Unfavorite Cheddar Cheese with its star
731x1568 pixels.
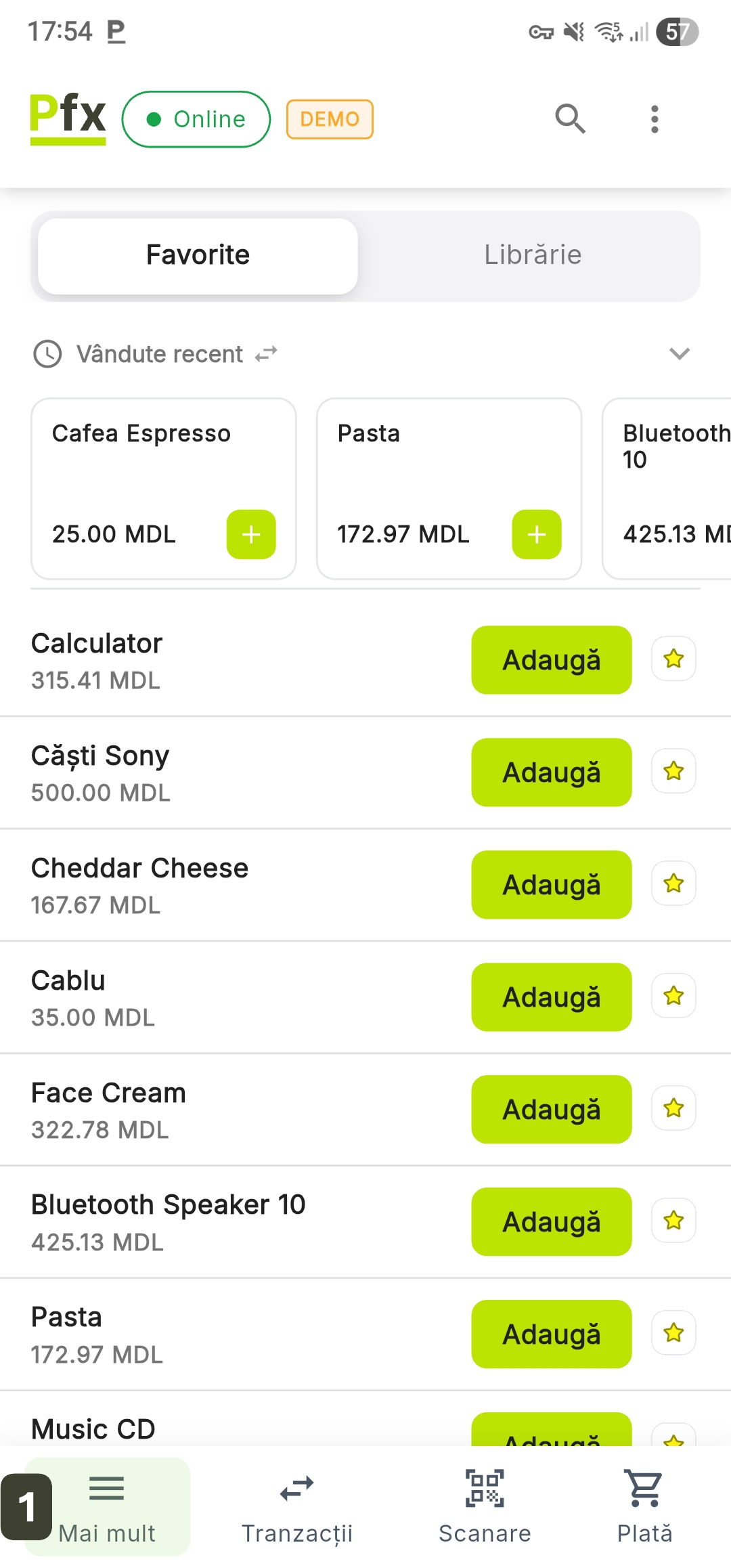pyautogui.click(x=673, y=884)
